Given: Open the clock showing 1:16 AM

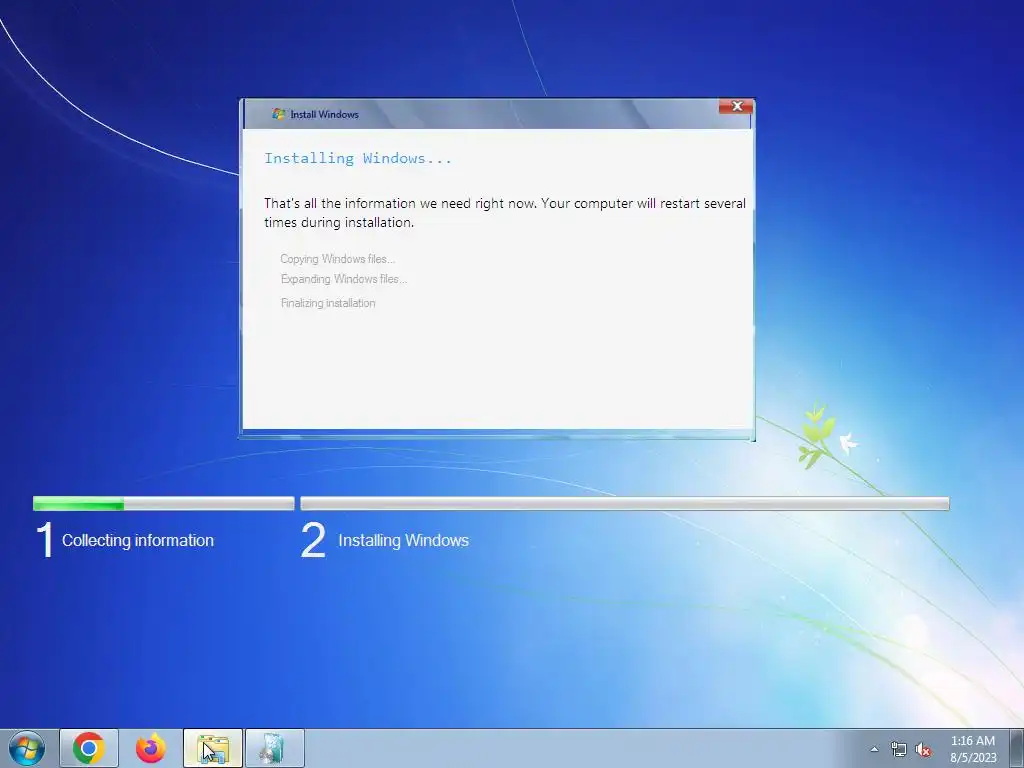Looking at the screenshot, I should coord(973,749).
